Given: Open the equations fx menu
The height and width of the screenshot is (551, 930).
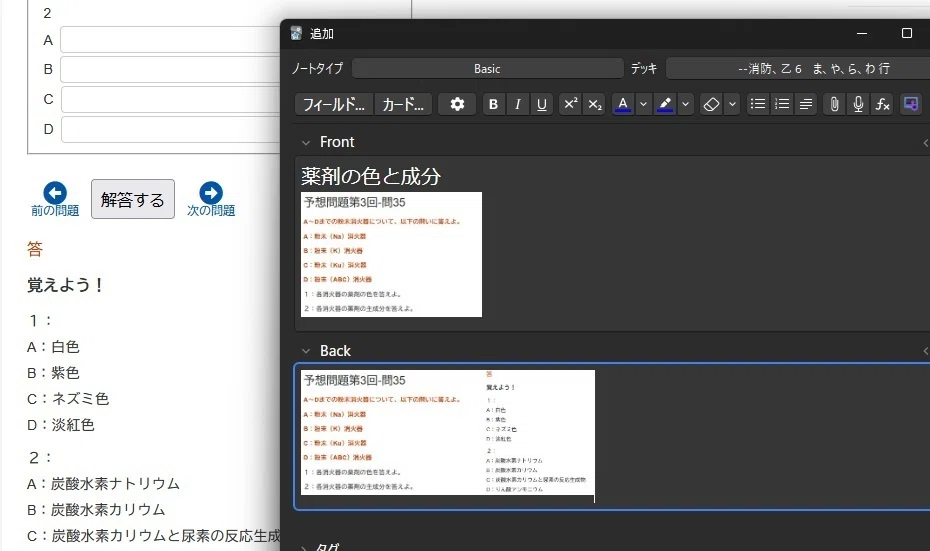Looking at the screenshot, I should 883,104.
